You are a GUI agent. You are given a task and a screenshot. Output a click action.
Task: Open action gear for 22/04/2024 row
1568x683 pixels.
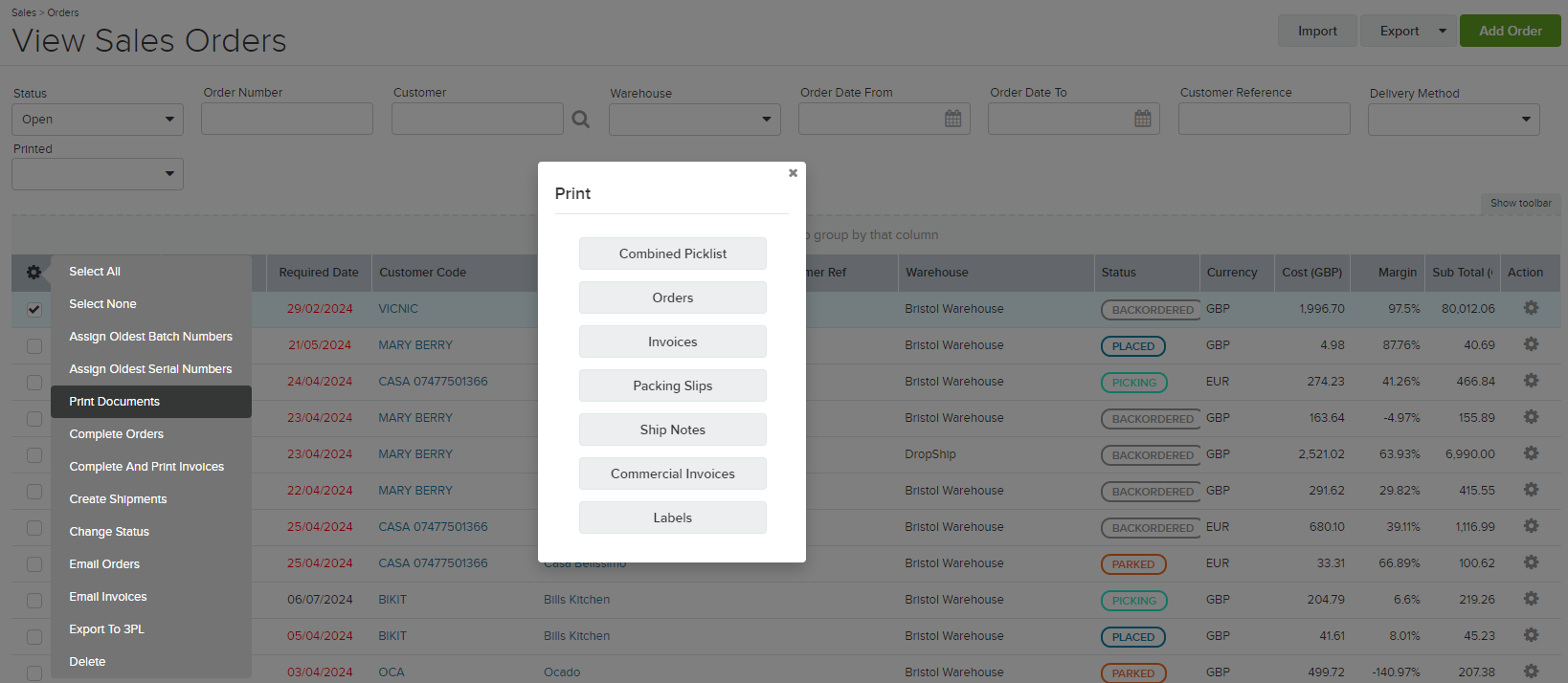(1531, 490)
